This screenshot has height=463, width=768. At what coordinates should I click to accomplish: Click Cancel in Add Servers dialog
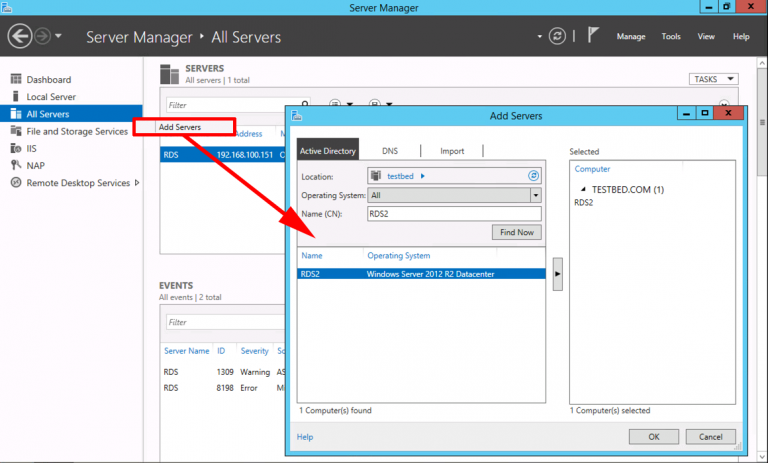coord(710,437)
